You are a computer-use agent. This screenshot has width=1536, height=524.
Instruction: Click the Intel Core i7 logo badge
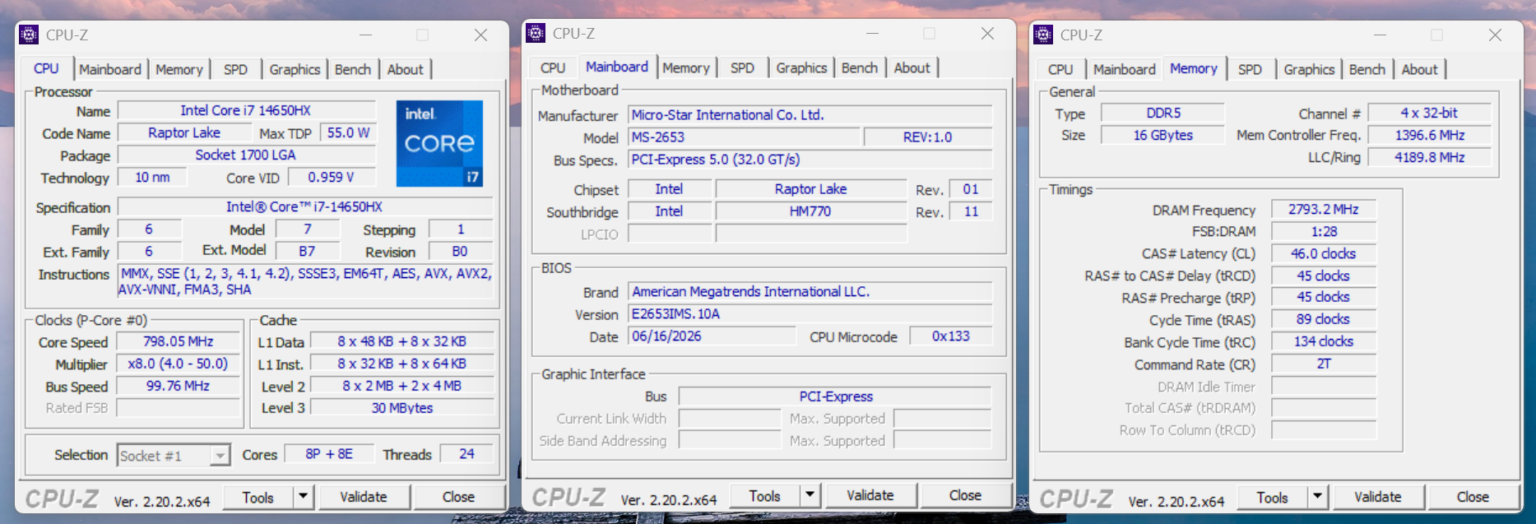439,143
